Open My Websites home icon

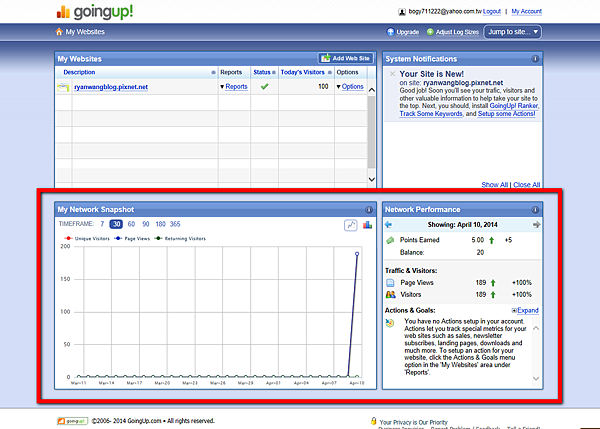click(59, 32)
